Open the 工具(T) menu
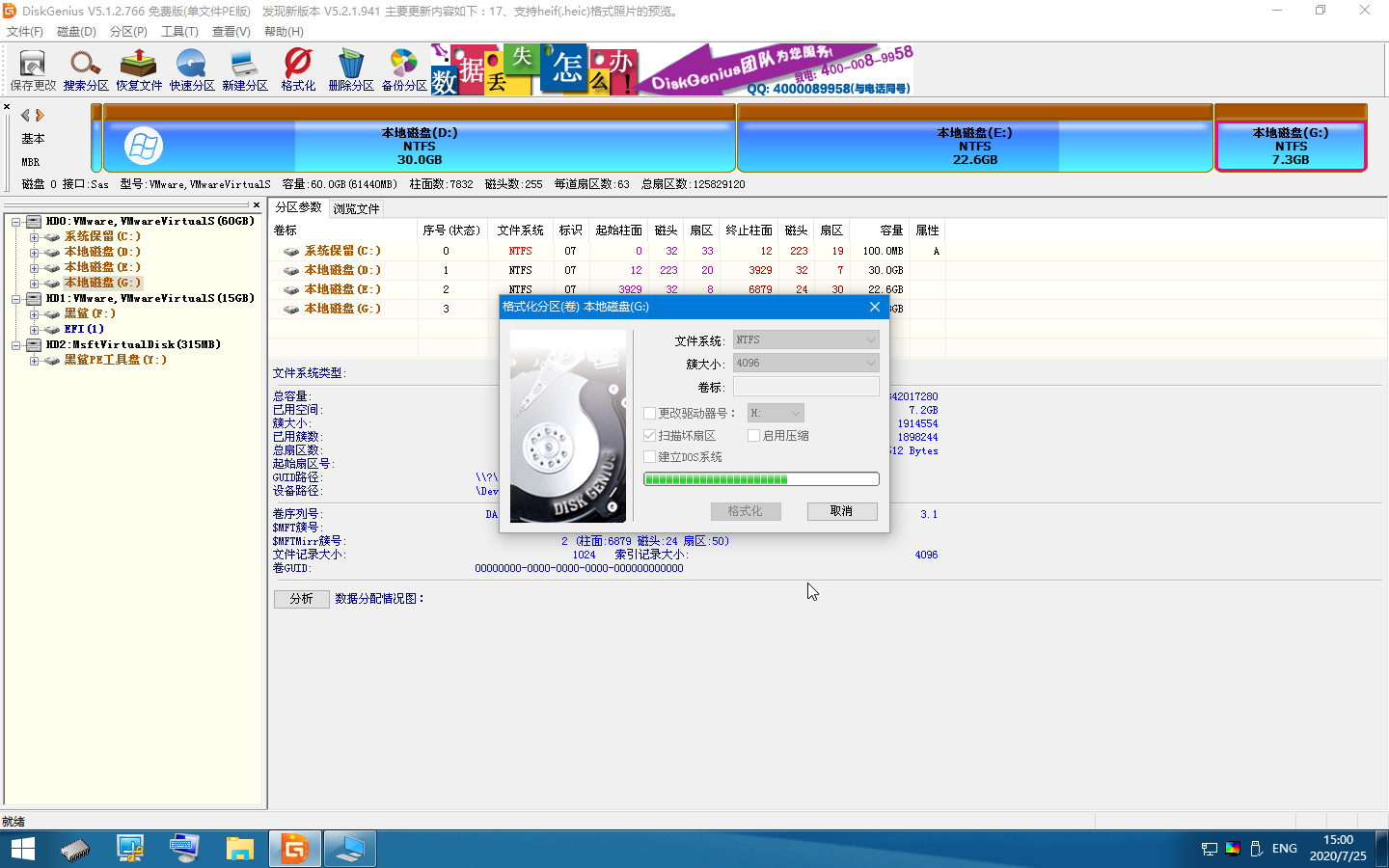 [179, 32]
